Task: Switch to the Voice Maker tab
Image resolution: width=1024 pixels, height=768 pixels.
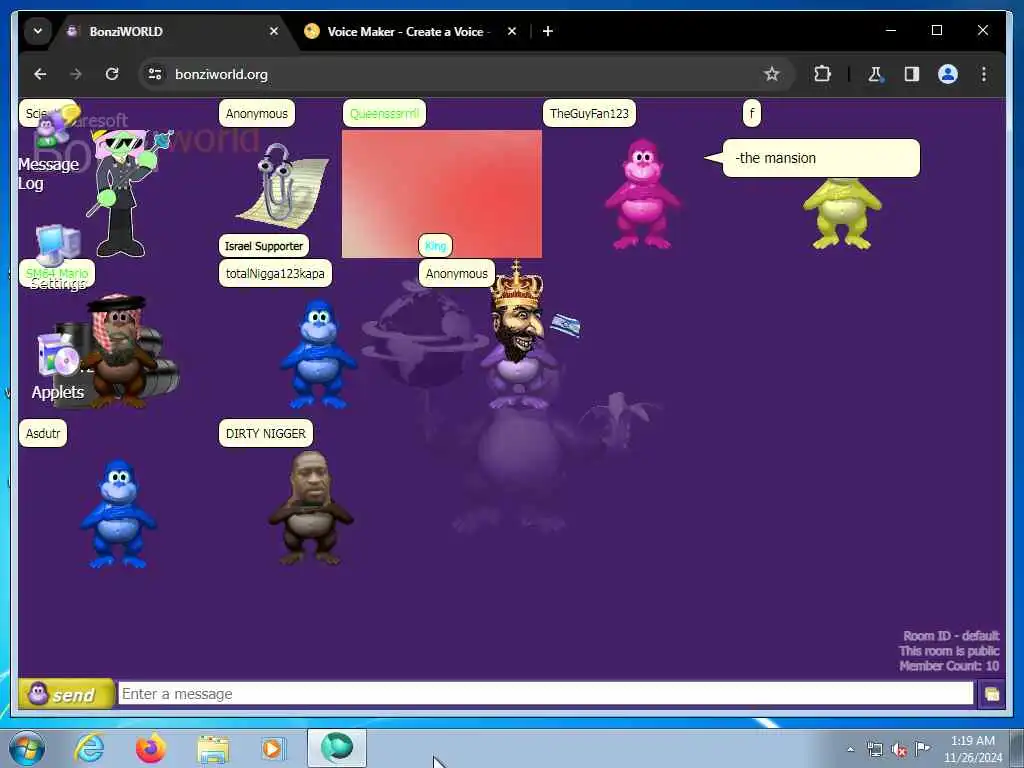Action: coord(408,31)
